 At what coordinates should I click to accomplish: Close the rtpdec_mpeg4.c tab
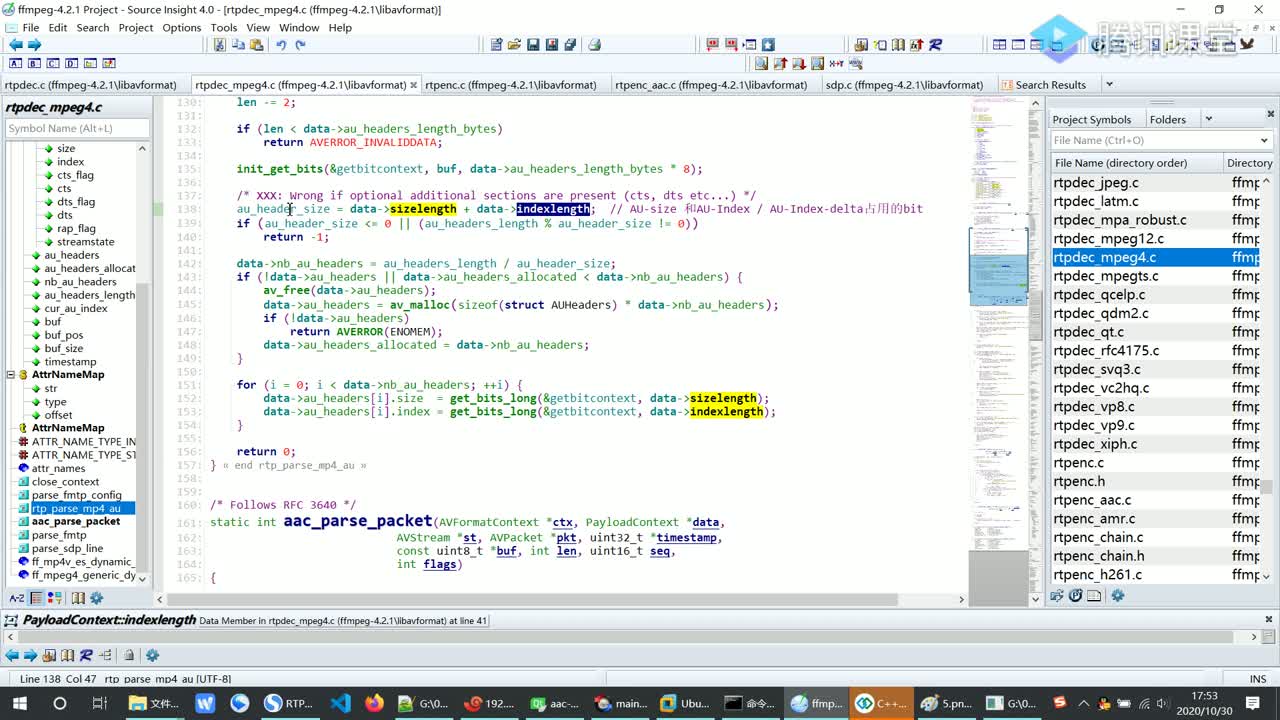pyautogui.click(x=414, y=85)
